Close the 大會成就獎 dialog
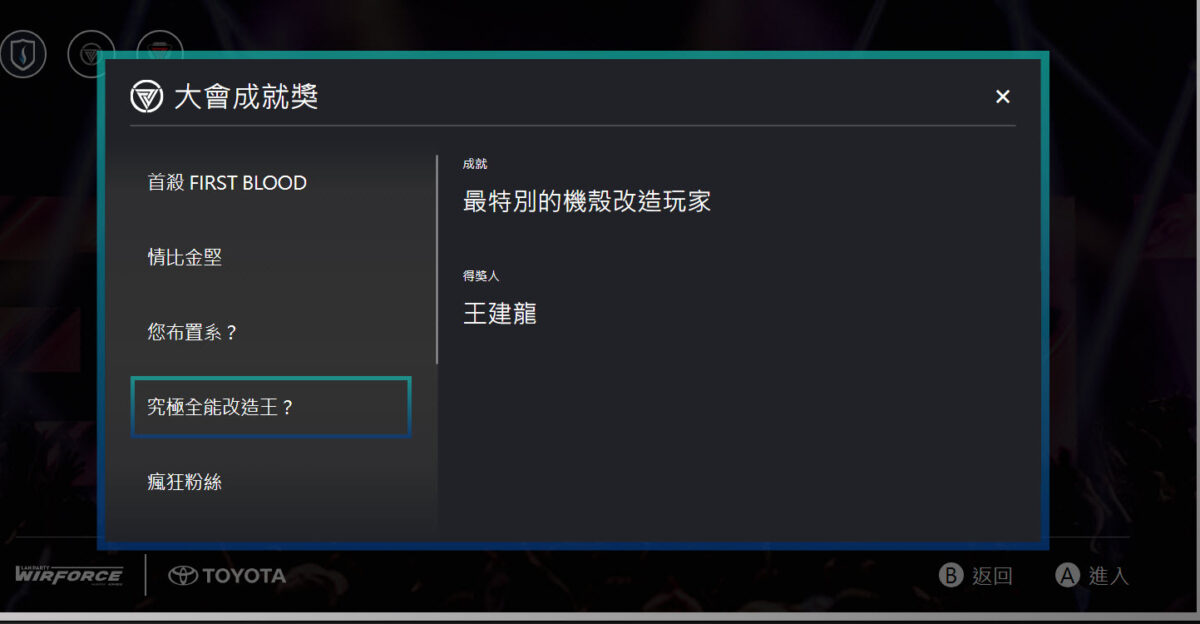The image size is (1200, 624). point(1003,96)
